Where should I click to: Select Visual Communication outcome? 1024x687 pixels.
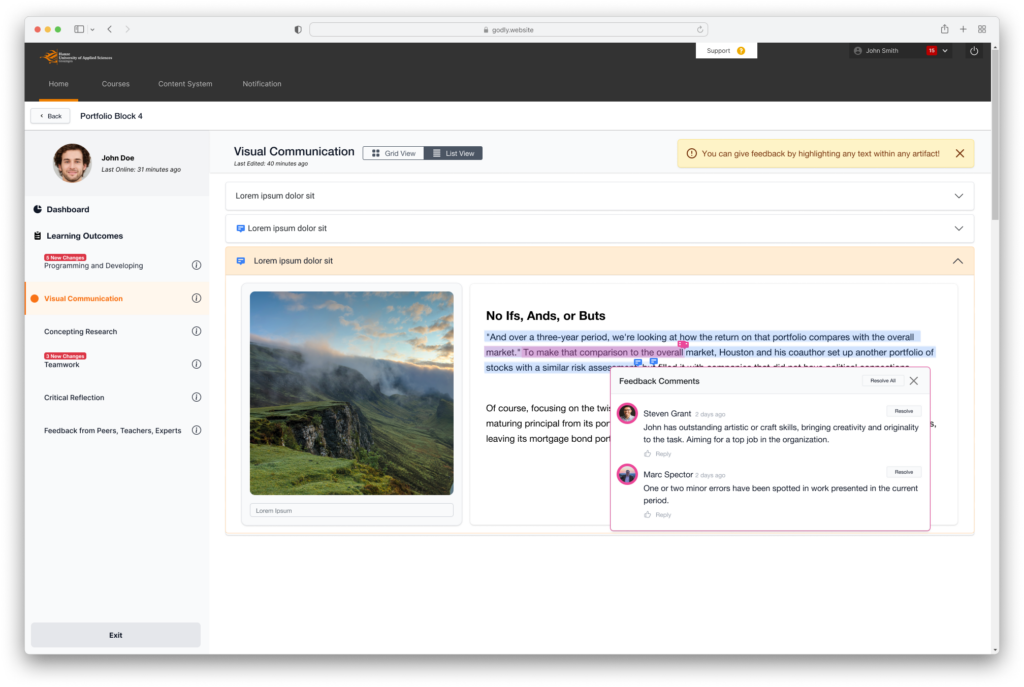coord(83,298)
